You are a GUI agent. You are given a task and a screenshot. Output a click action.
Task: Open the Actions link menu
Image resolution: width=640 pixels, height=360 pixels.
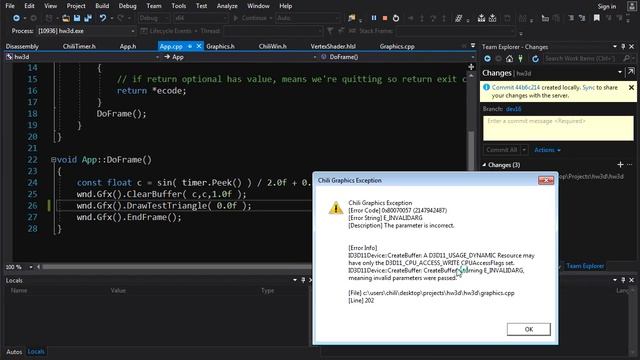pyautogui.click(x=547, y=150)
